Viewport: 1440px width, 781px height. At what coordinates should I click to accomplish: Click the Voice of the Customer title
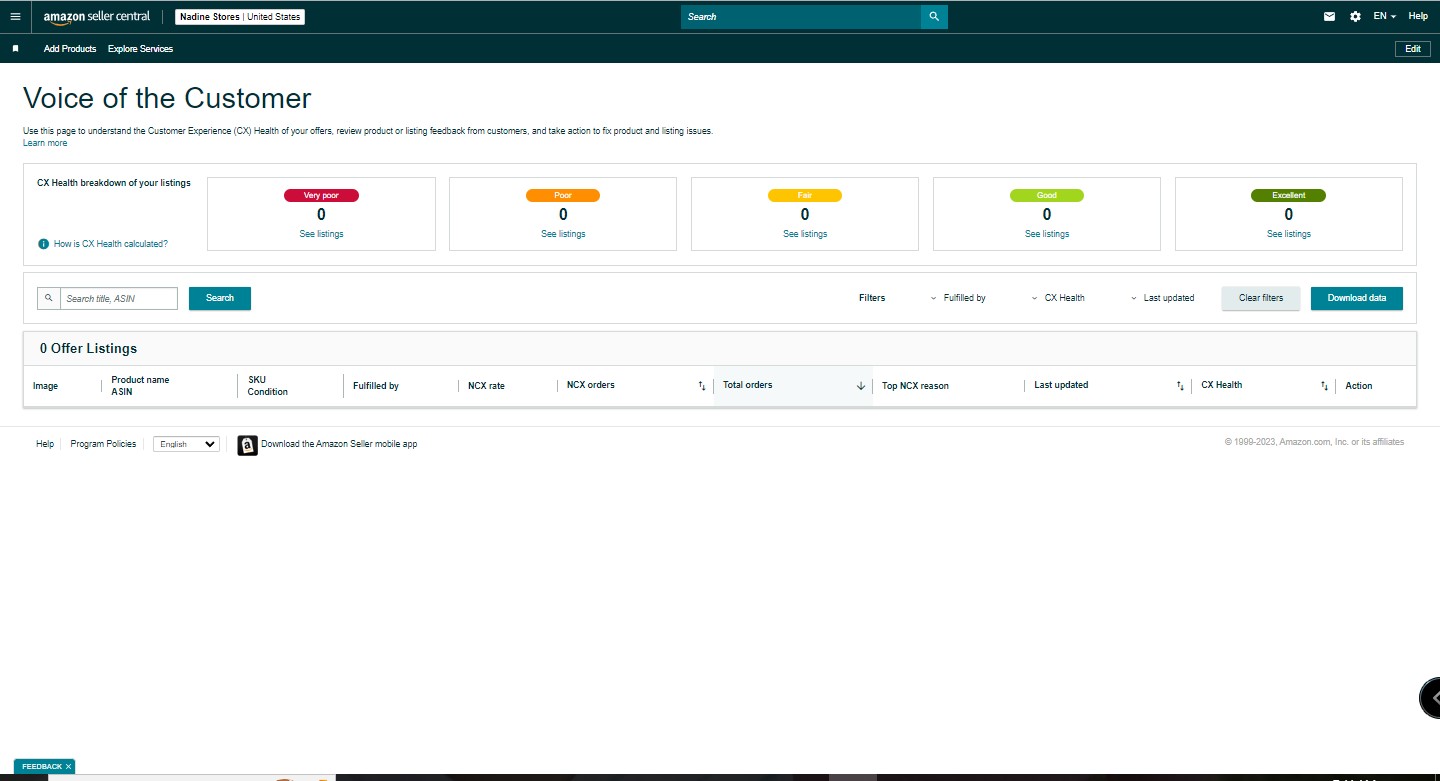(x=167, y=98)
